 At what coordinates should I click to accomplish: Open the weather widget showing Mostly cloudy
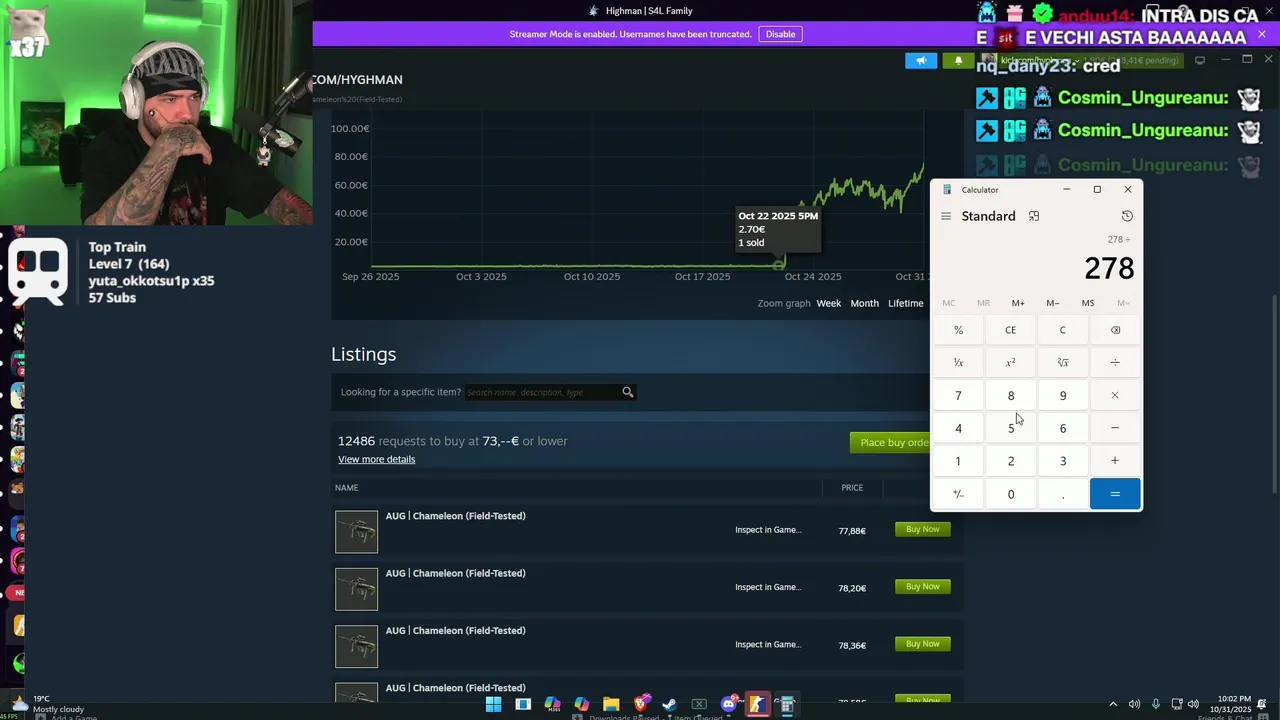47,704
